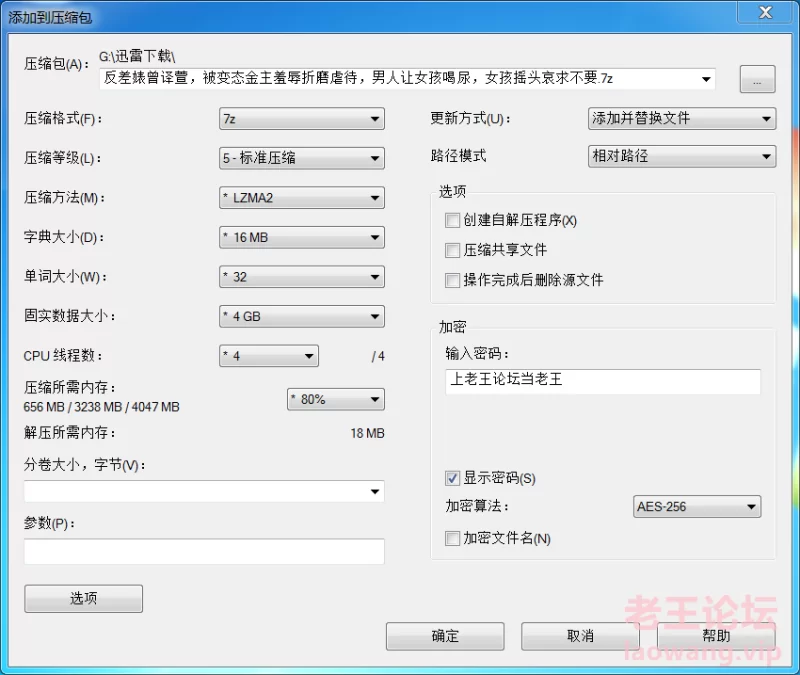Click the 压缩所需内存 label
Screen dimensions: 800x675
click(69, 387)
